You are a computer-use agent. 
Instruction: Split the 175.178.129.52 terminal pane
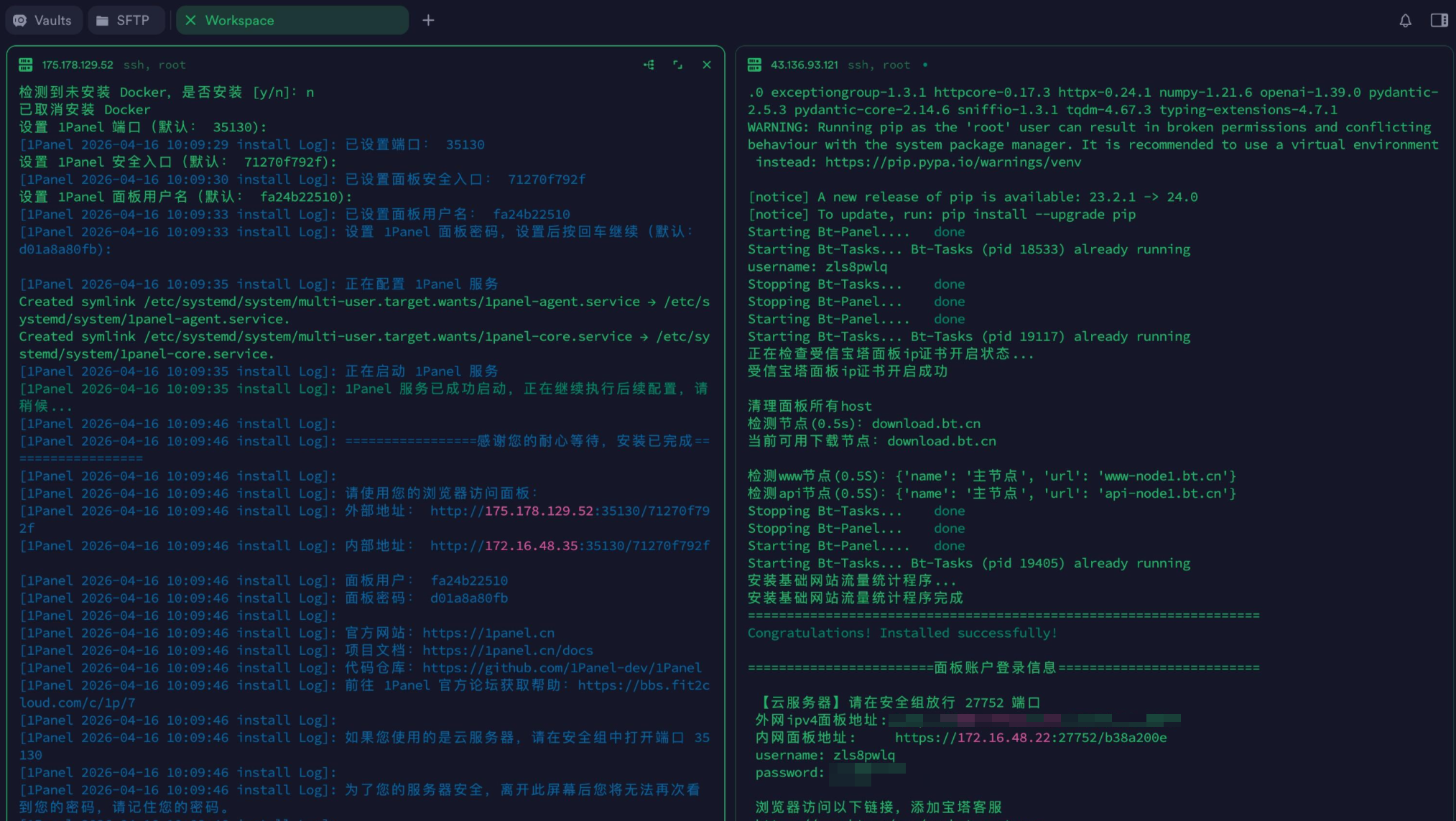point(649,64)
